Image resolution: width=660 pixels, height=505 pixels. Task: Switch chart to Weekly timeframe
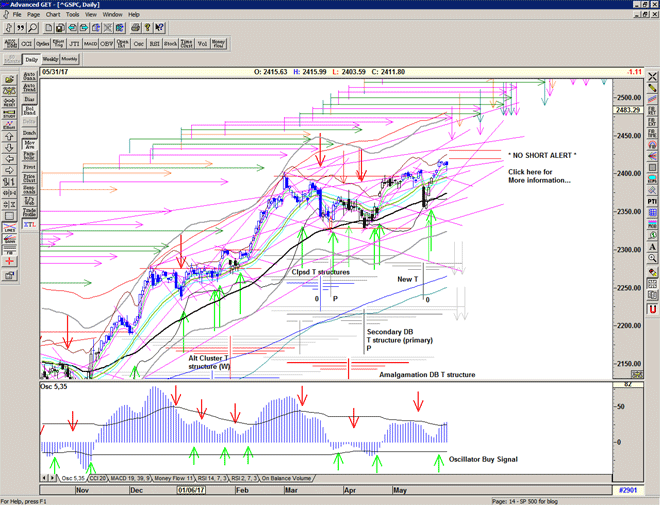(x=50, y=59)
